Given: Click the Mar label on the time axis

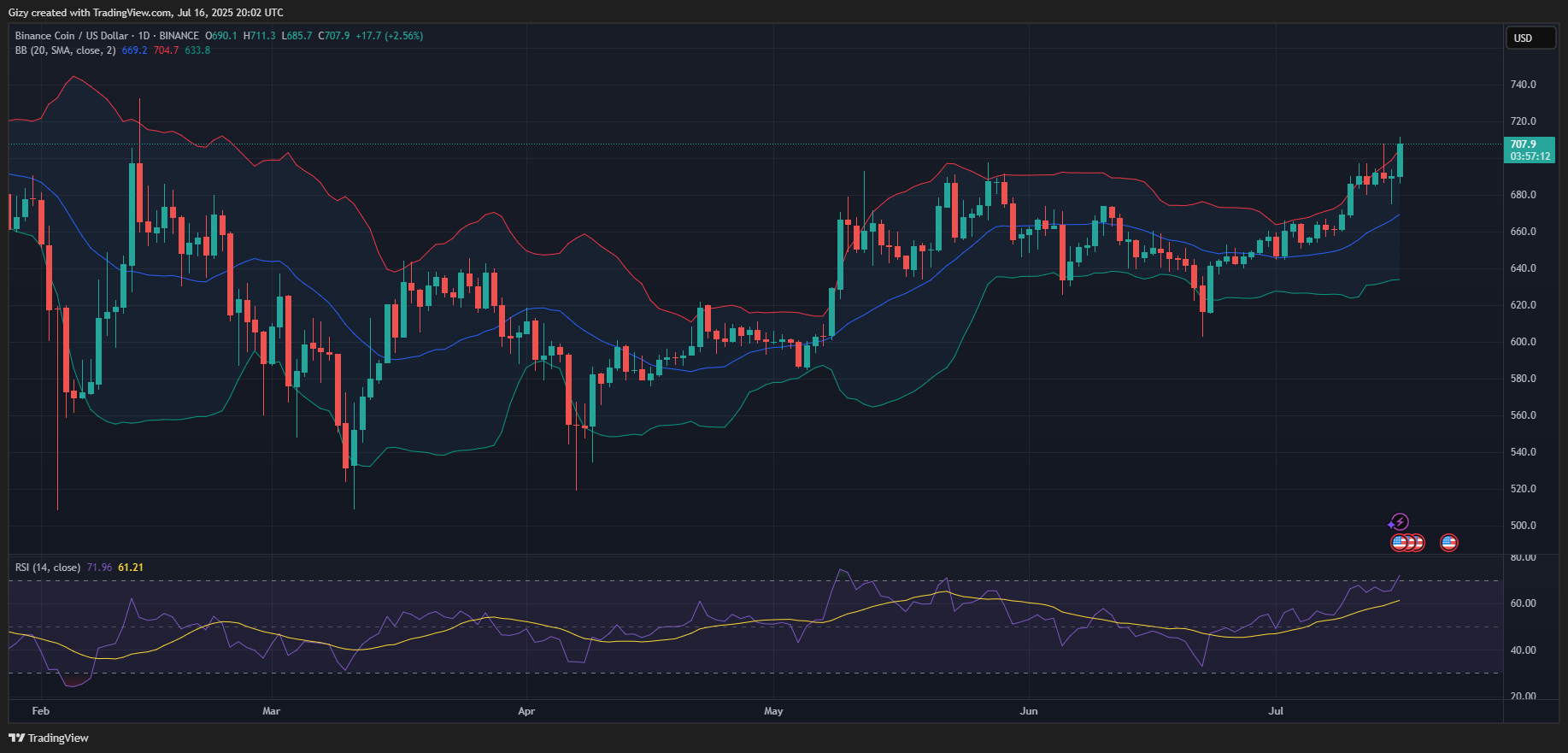Looking at the screenshot, I should tap(272, 711).
